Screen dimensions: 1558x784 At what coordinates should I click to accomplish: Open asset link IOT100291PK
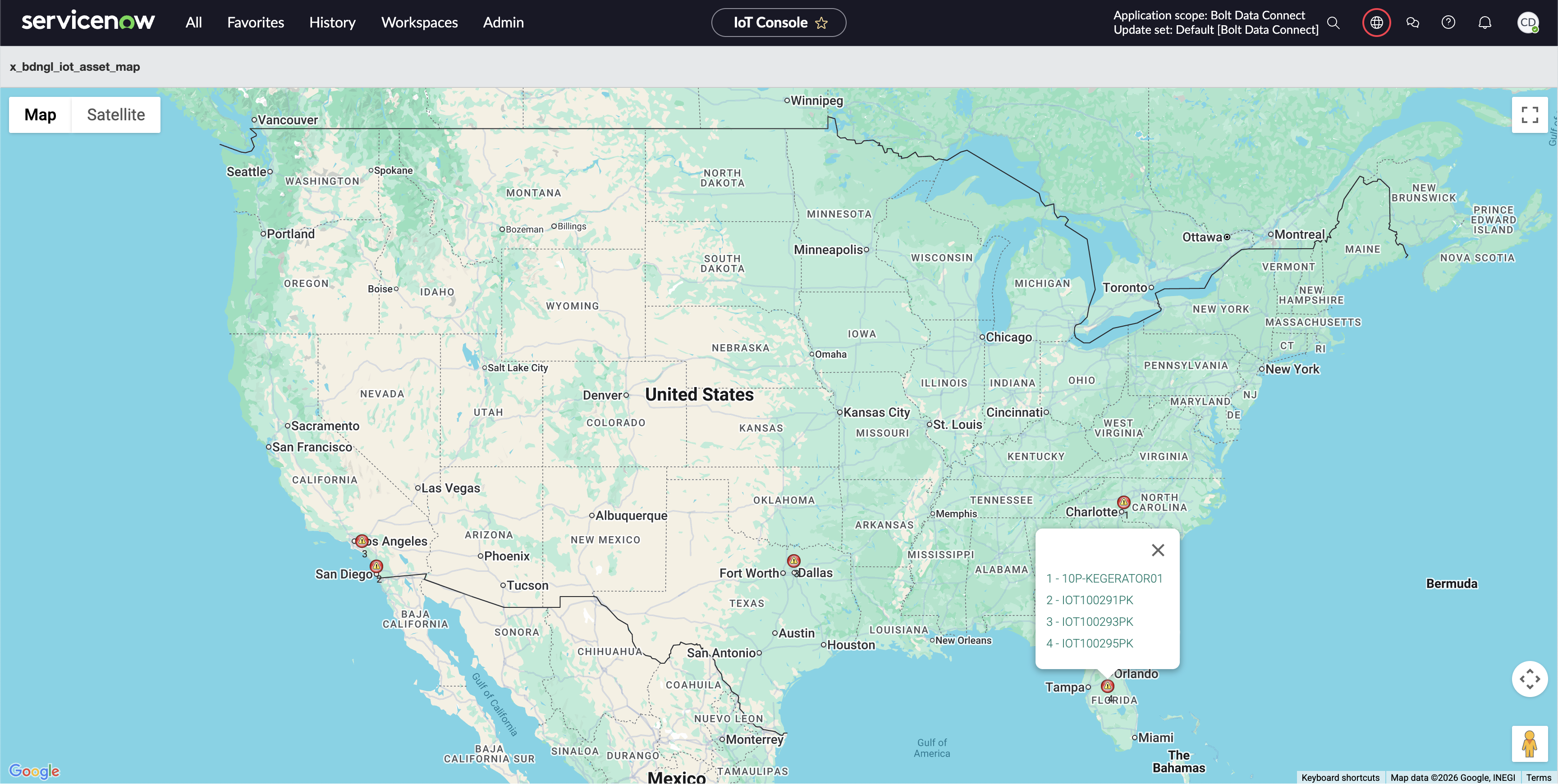(1090, 600)
